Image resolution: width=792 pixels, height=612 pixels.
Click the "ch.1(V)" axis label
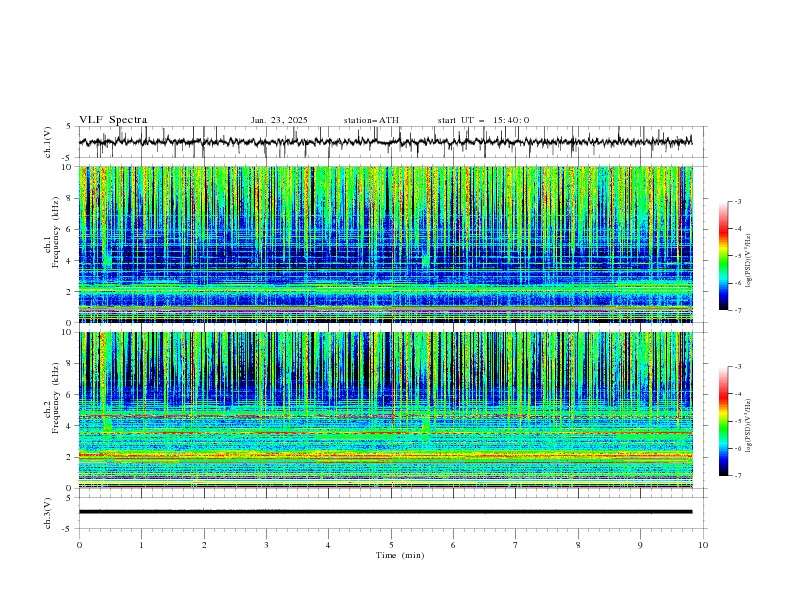[x=48, y=142]
